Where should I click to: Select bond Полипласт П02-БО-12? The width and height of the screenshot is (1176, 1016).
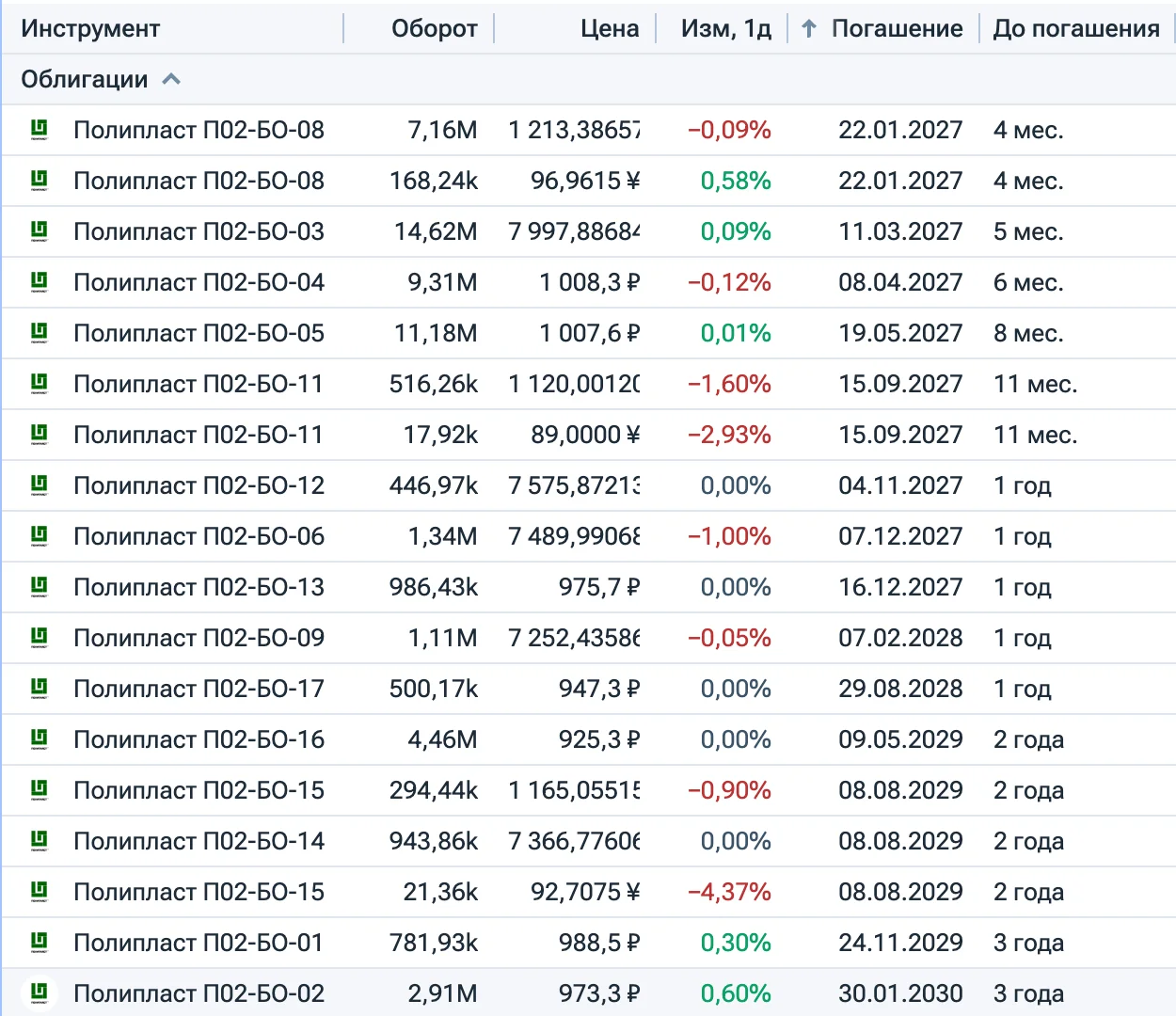199,485
